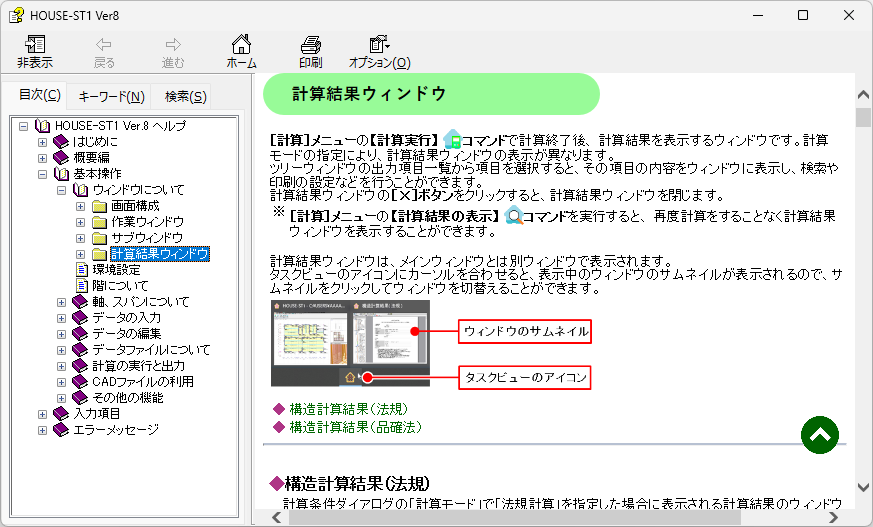
Task: Click the ホーム (Home) toolbar icon
Action: pos(241,45)
